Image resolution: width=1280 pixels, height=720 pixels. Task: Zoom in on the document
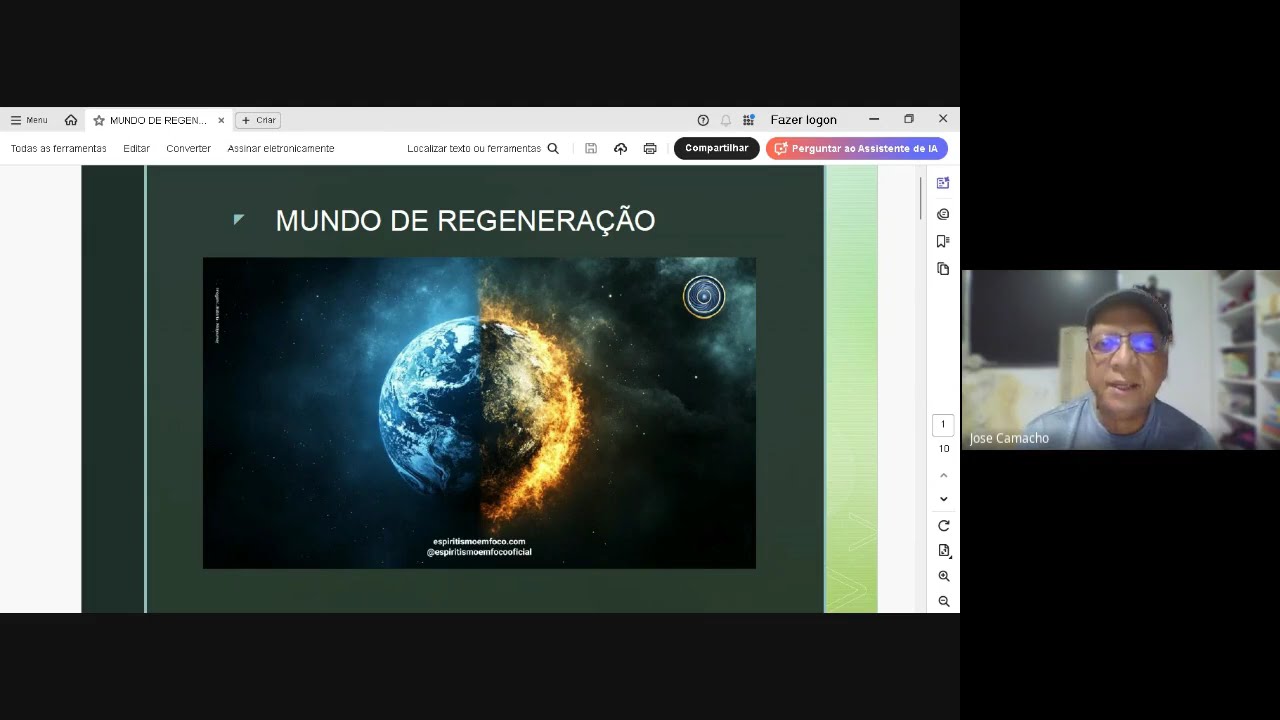(x=943, y=577)
